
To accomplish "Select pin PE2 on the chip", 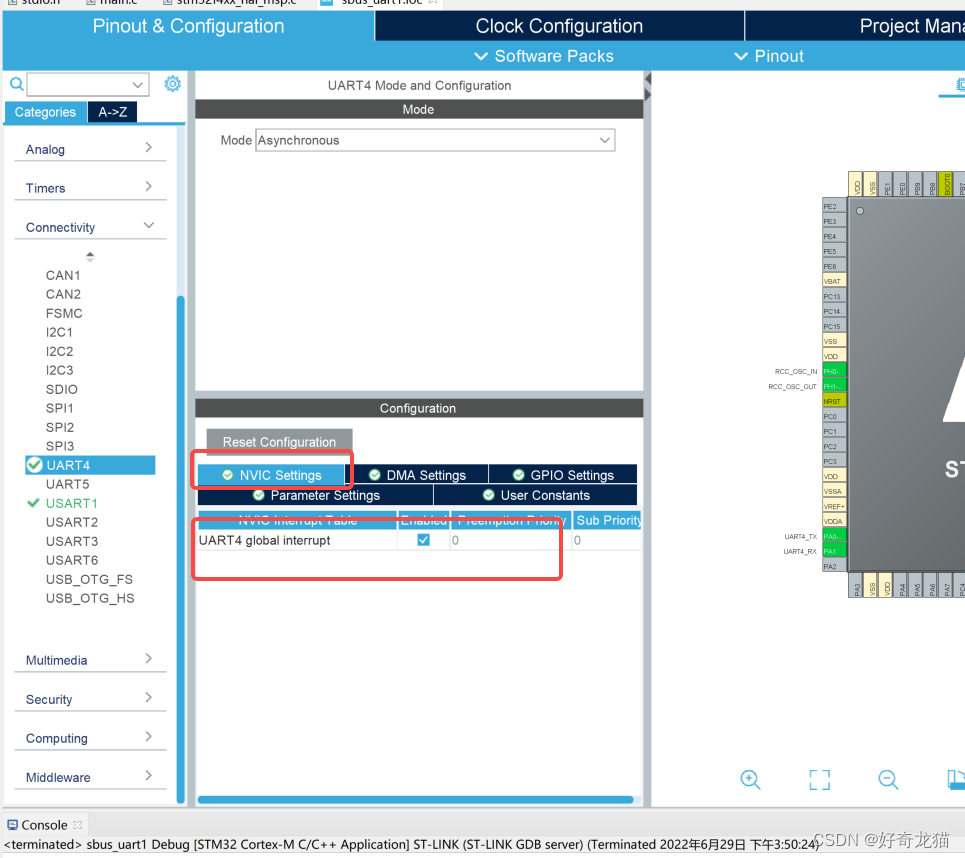I will tap(834, 206).
